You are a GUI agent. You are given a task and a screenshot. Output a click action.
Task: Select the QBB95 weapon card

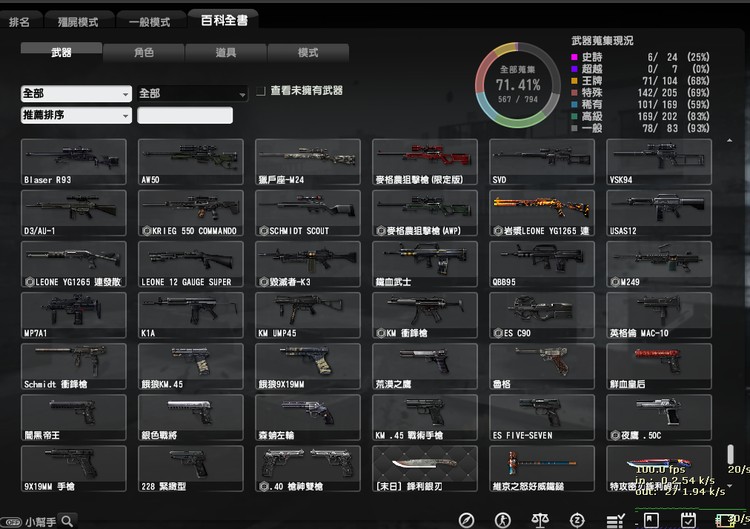coord(542,264)
